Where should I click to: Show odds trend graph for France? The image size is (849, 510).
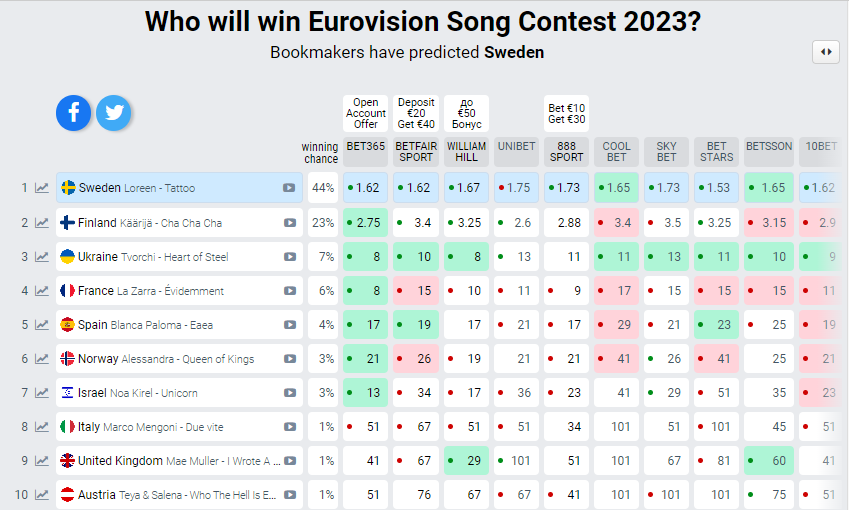point(42,291)
